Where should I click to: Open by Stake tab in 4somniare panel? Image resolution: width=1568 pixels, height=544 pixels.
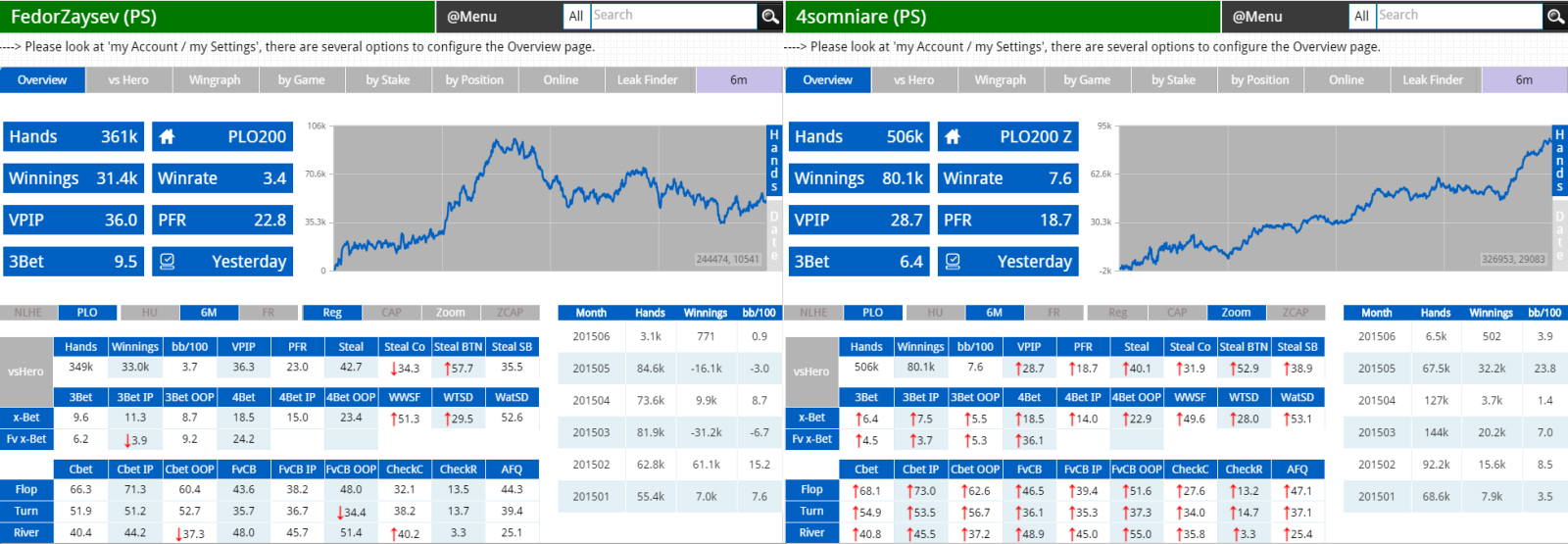[x=1173, y=80]
